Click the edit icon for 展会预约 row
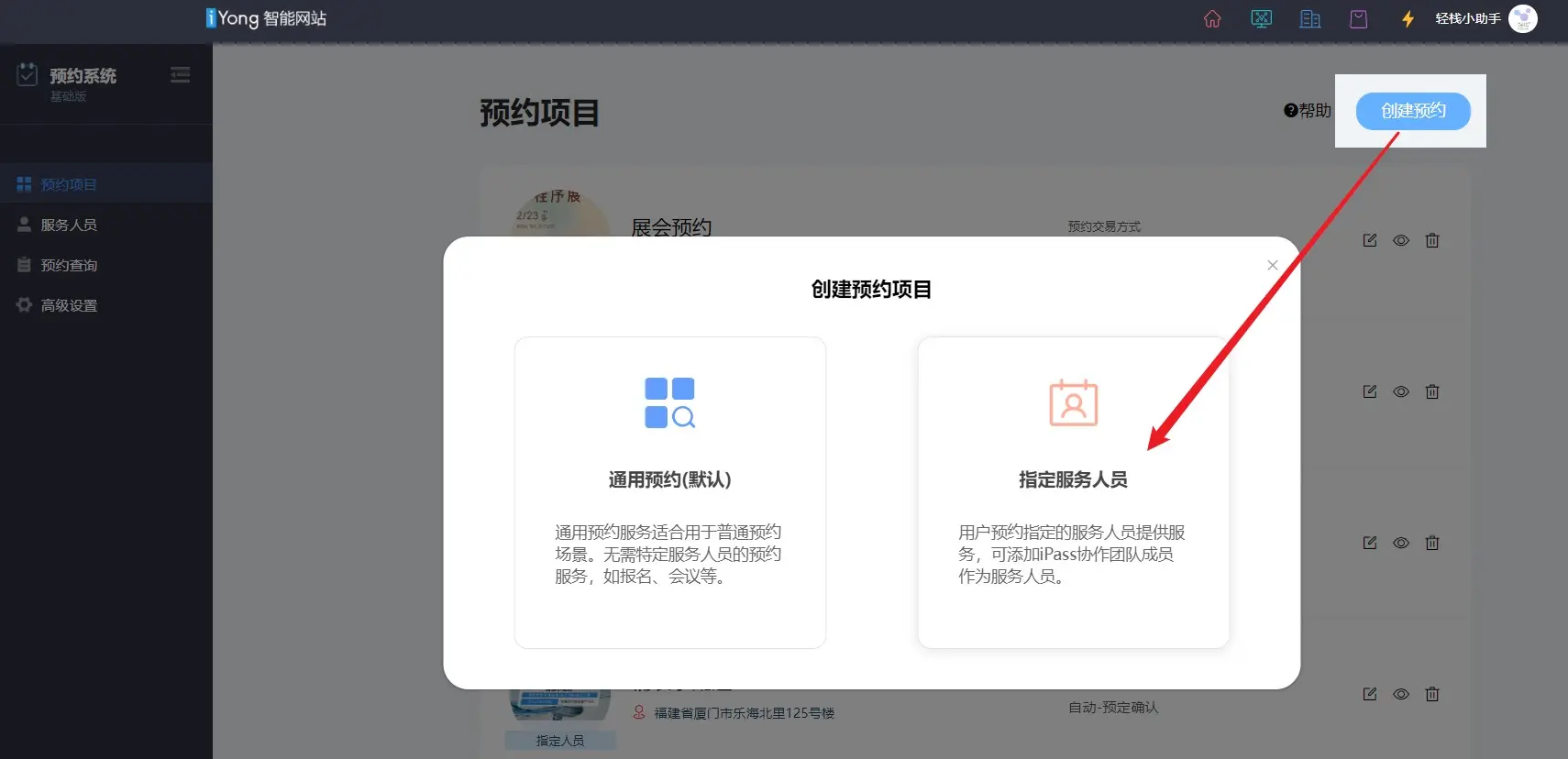1568x759 pixels. 1370,240
